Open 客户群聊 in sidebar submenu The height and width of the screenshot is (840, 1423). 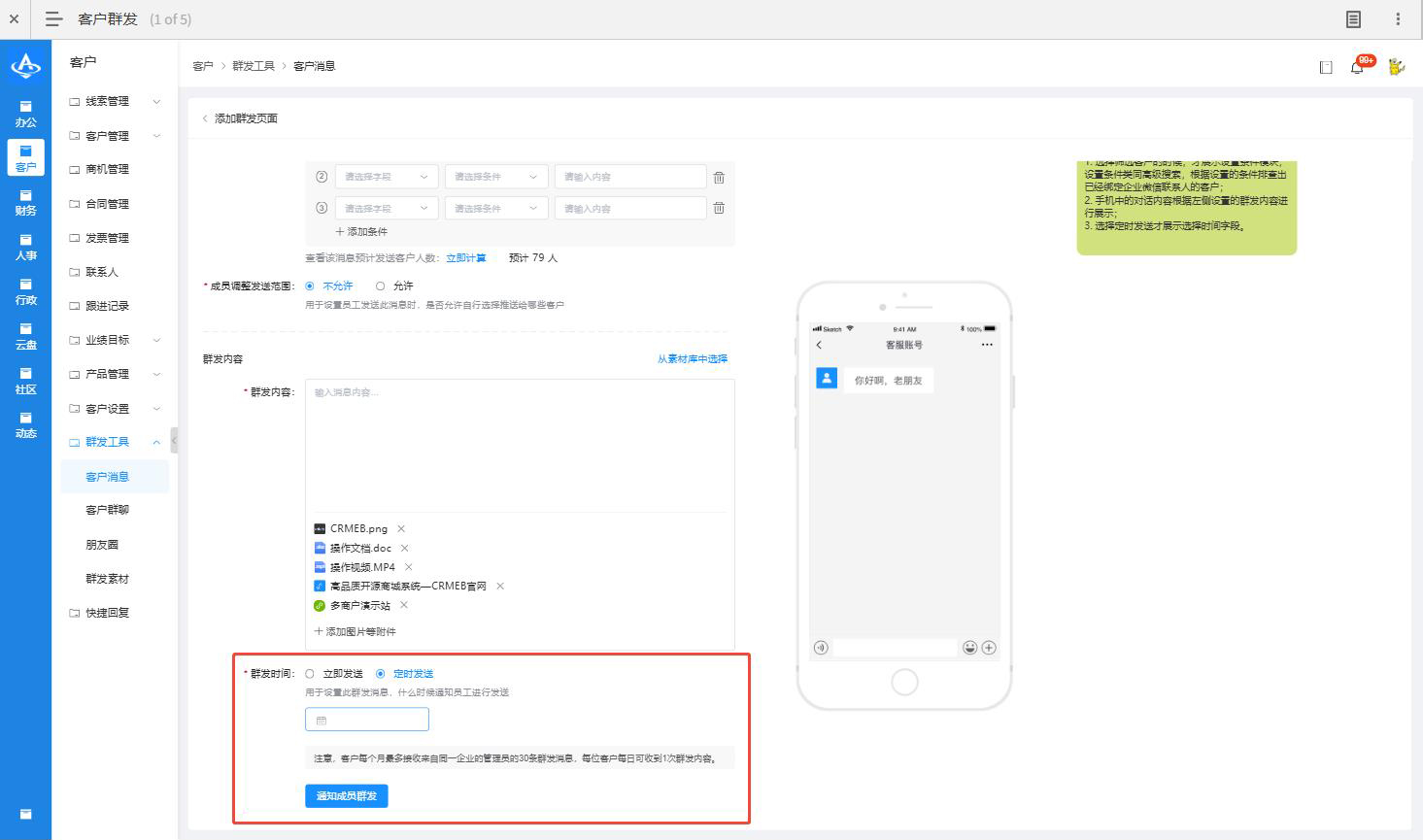[x=107, y=510]
